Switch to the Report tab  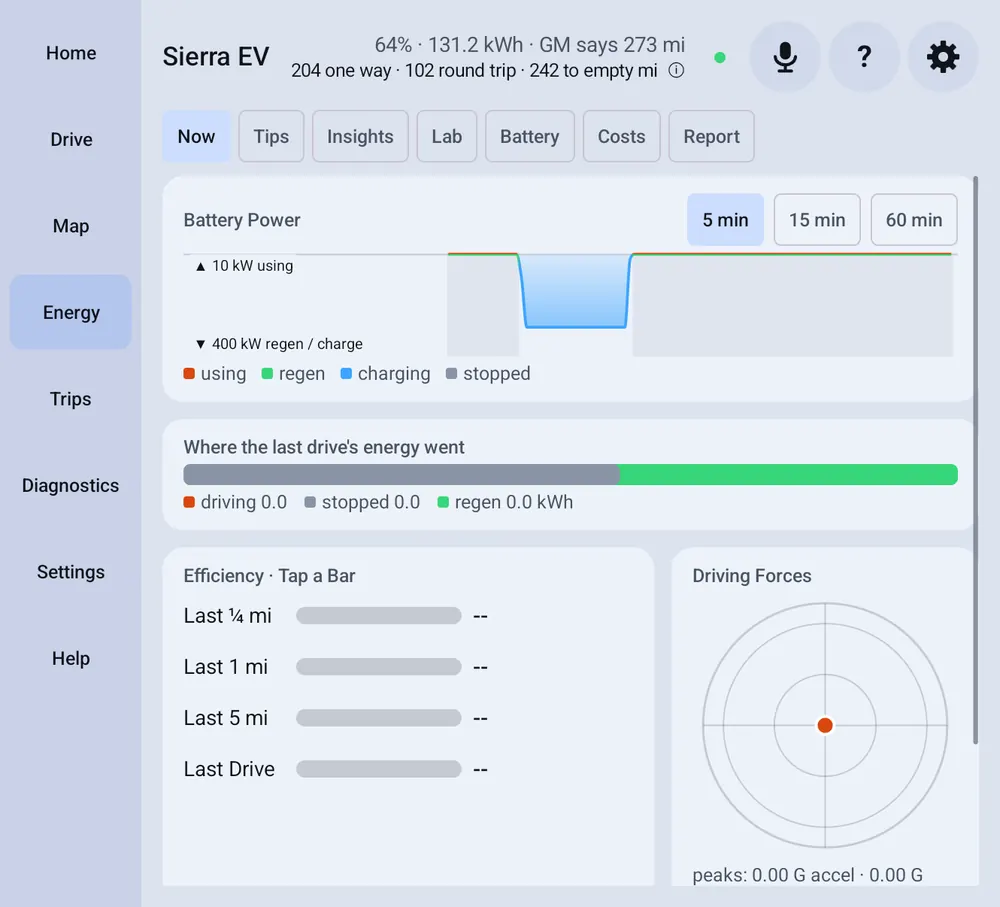point(711,136)
